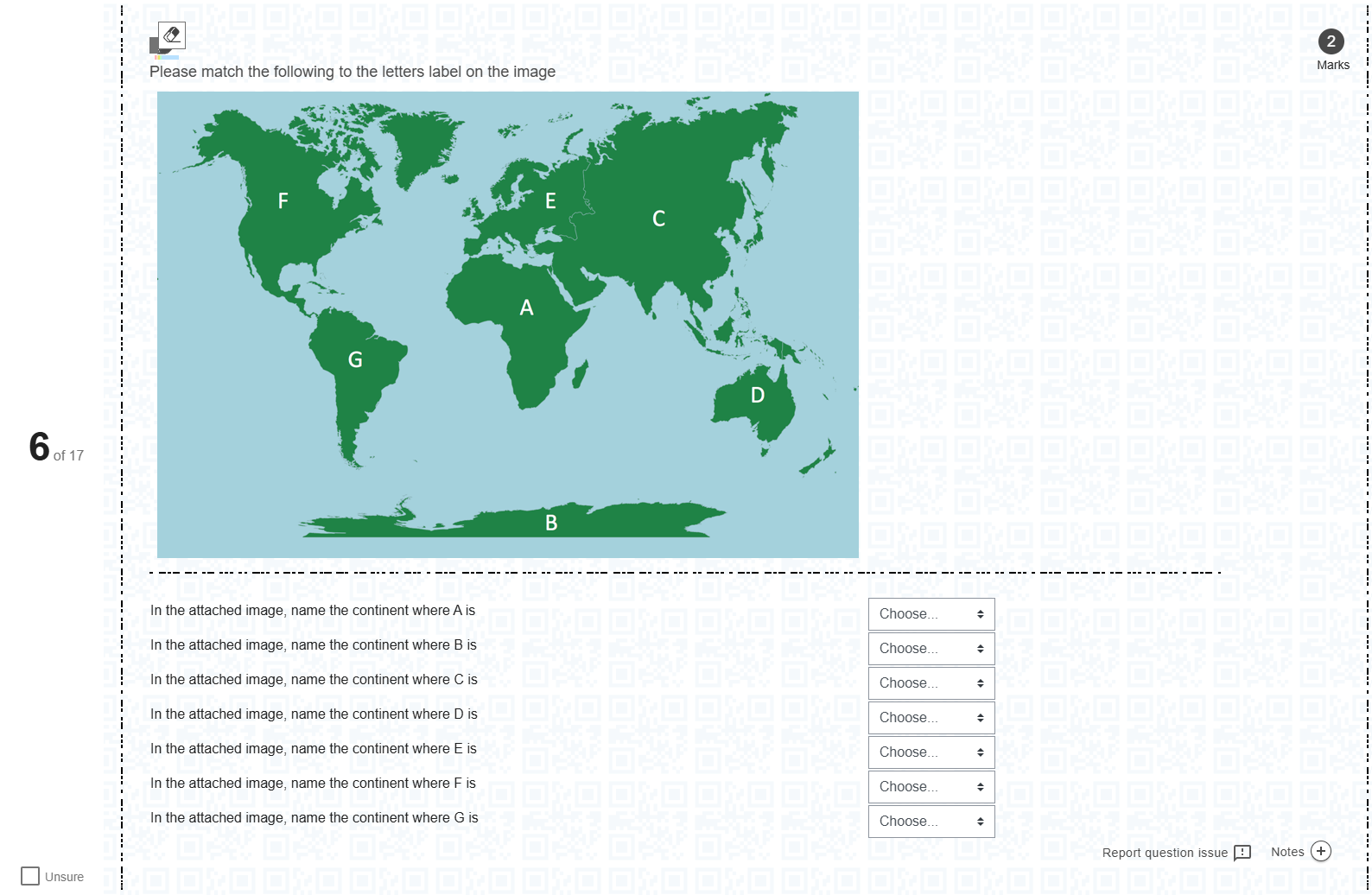1372x895 pixels.
Task: Click the question number 6 of 17
Action: pyautogui.click(x=56, y=447)
